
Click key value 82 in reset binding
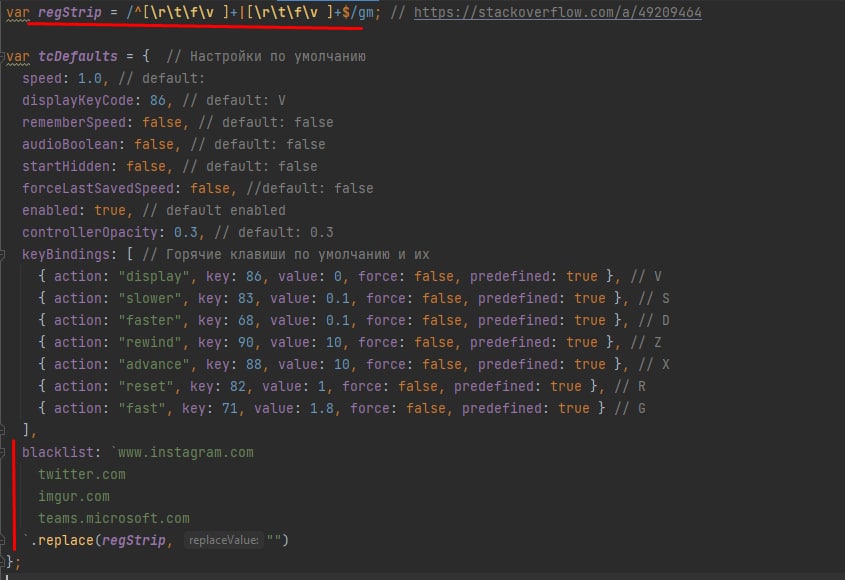pyautogui.click(x=238, y=386)
